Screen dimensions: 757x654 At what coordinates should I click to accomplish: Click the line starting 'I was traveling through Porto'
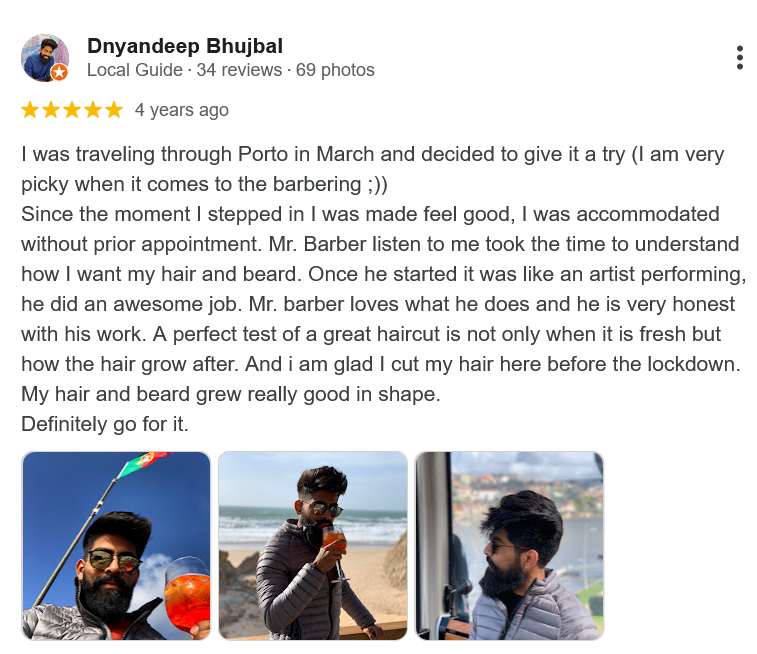click(x=373, y=154)
